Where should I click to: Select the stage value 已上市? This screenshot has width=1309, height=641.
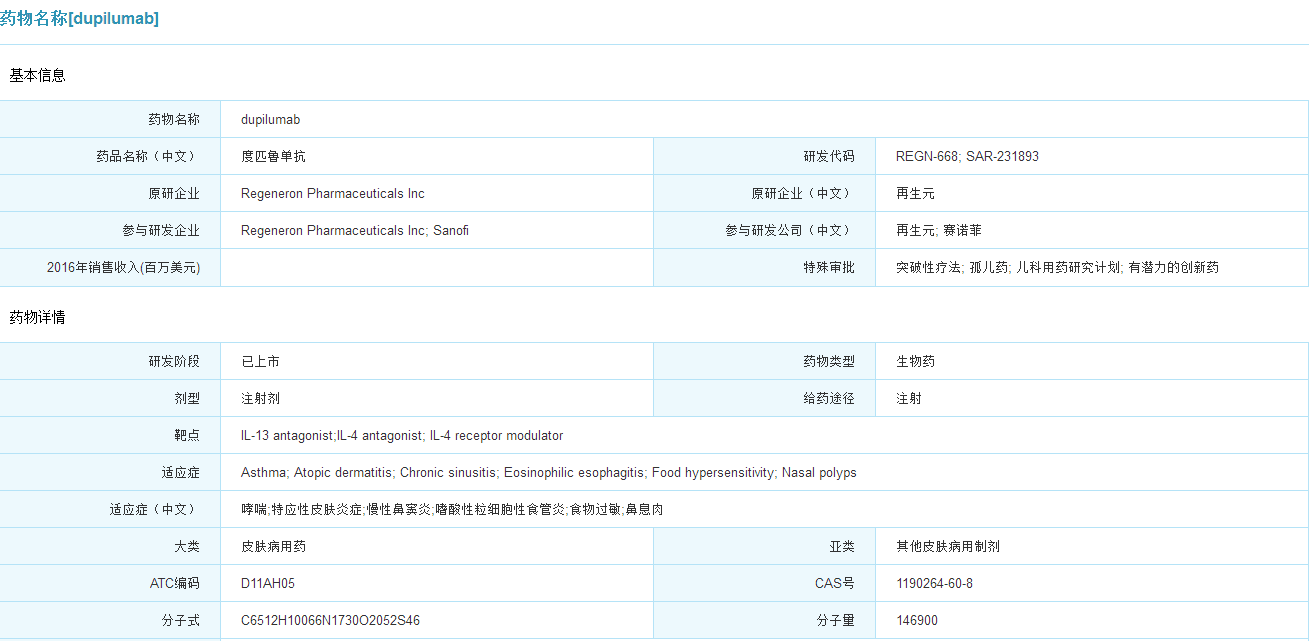click(260, 361)
